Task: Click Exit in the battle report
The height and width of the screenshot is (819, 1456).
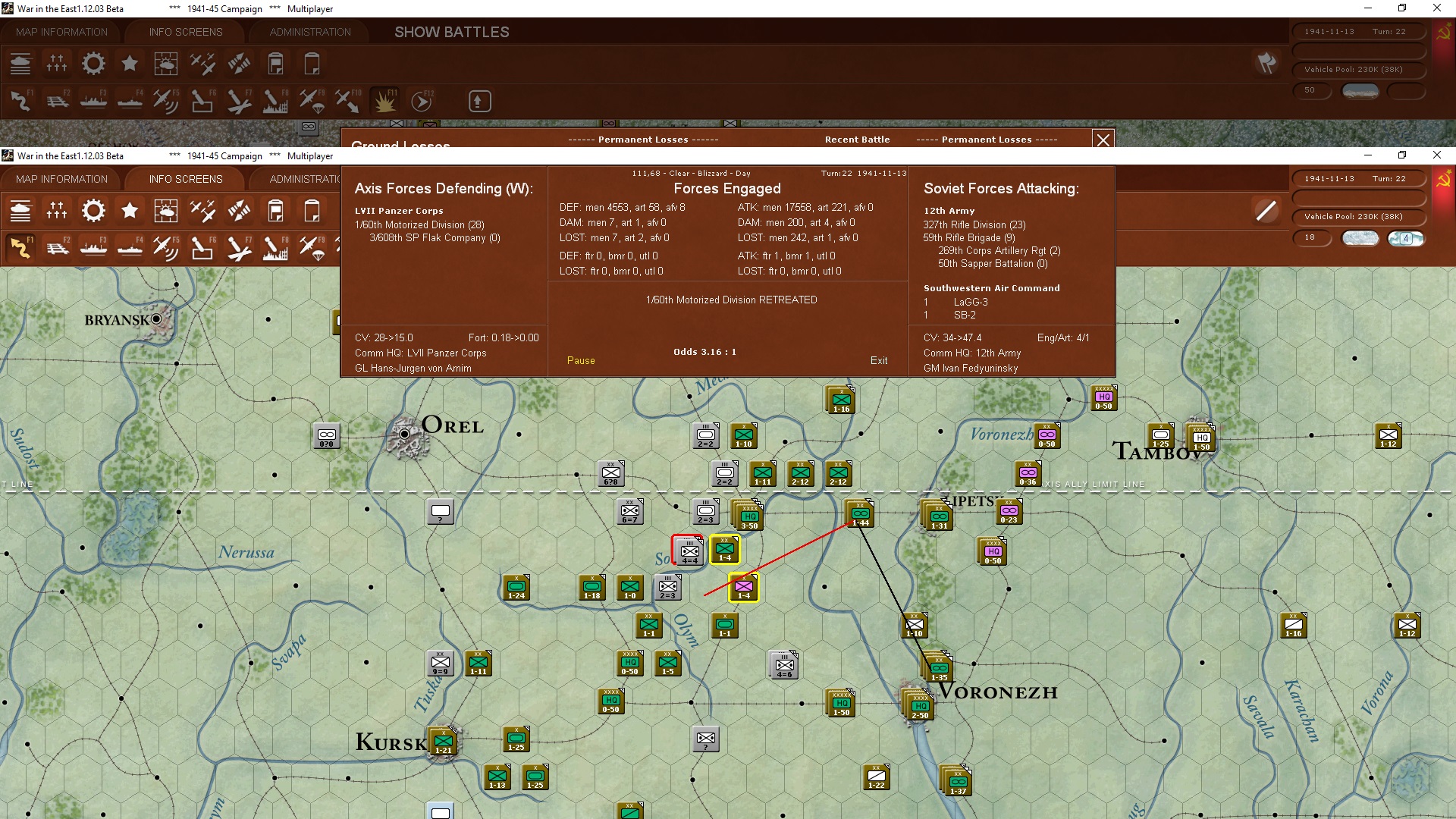Action: [879, 361]
